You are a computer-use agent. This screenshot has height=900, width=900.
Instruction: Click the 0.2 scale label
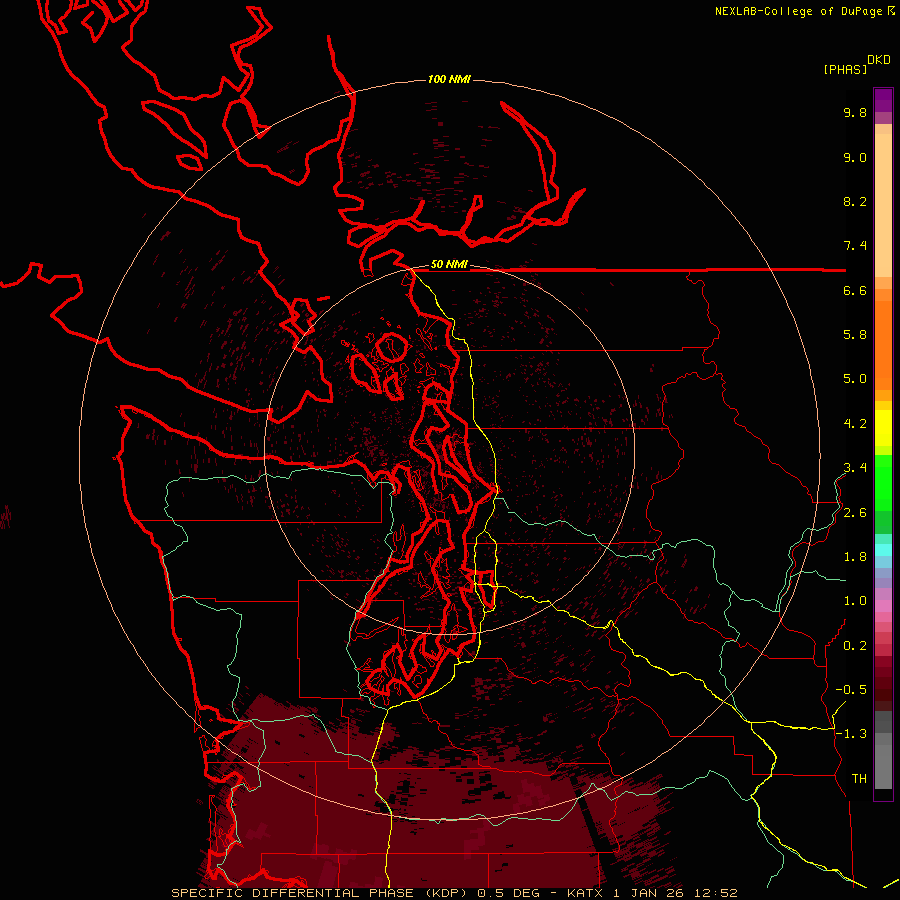pyautogui.click(x=855, y=646)
